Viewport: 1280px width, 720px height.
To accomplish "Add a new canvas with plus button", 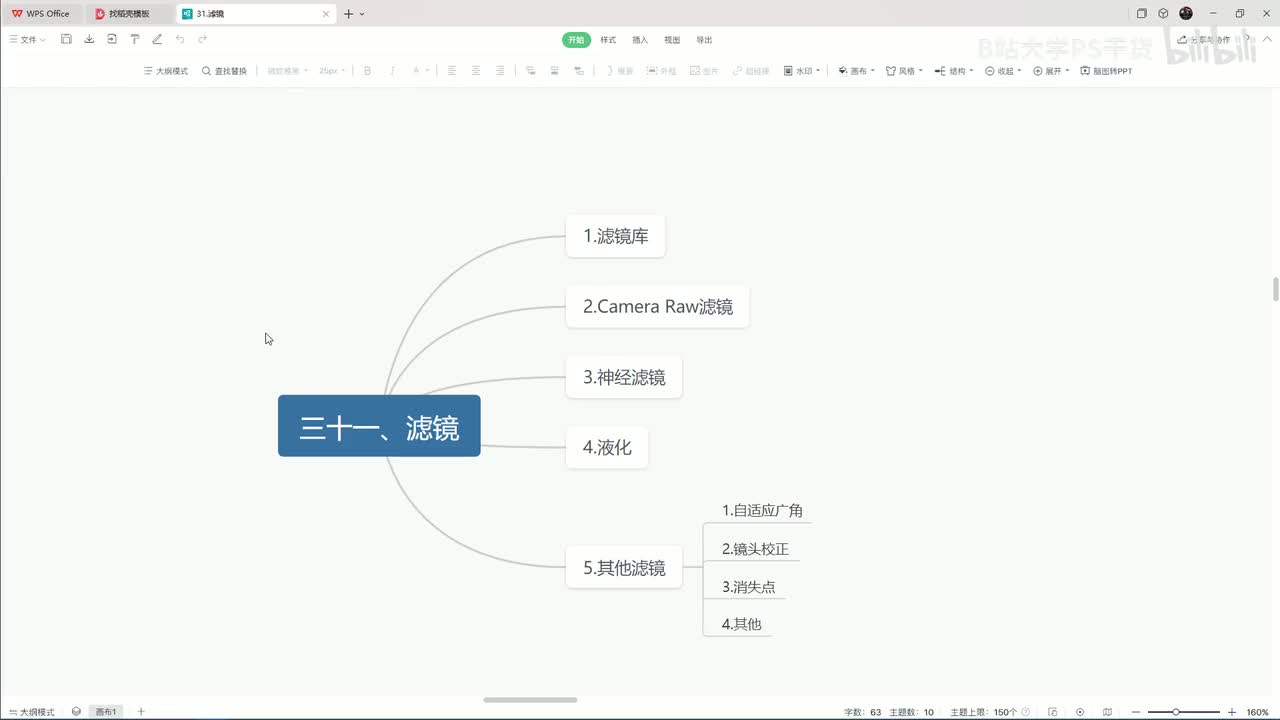I will click(141, 712).
